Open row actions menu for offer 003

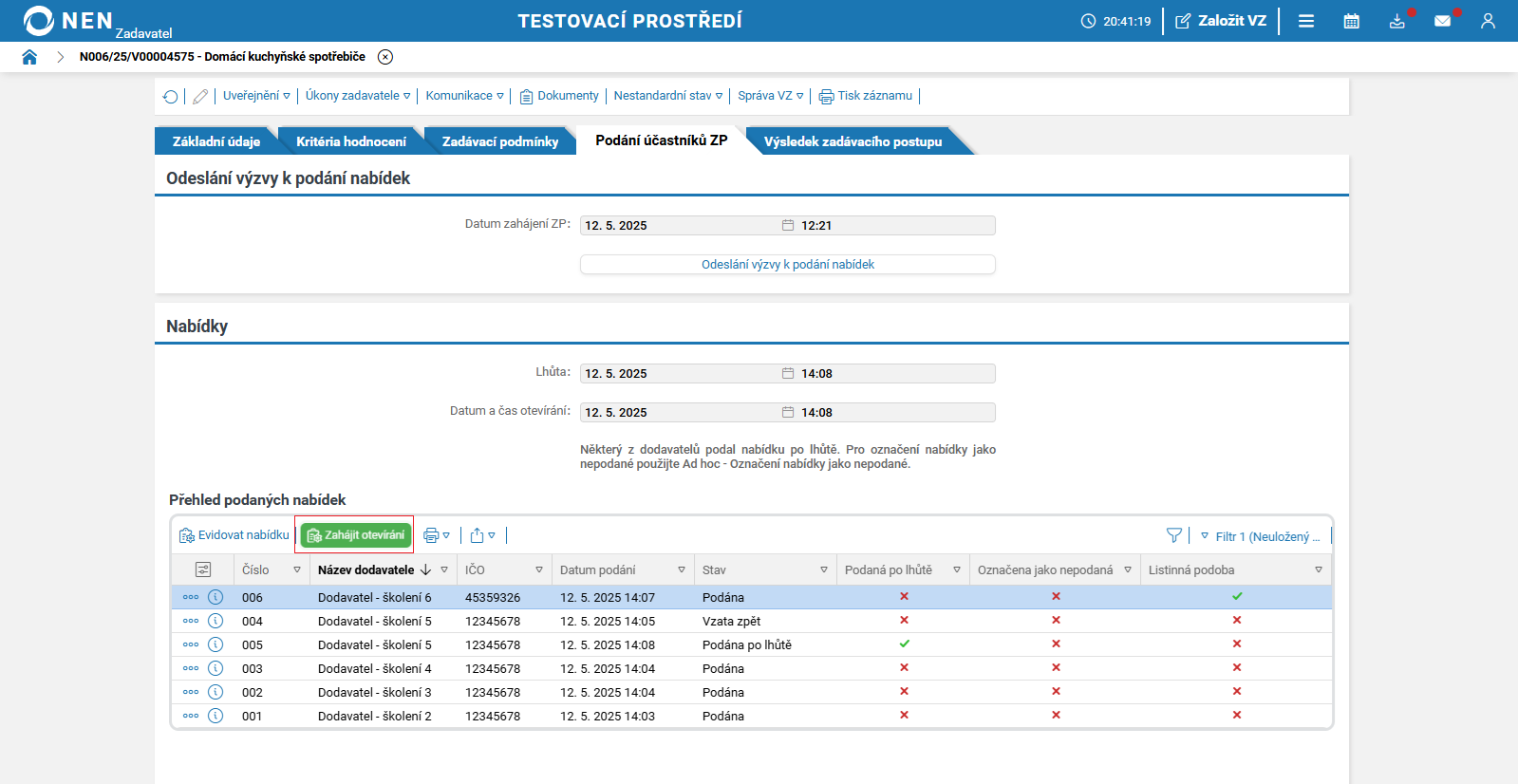[191, 668]
